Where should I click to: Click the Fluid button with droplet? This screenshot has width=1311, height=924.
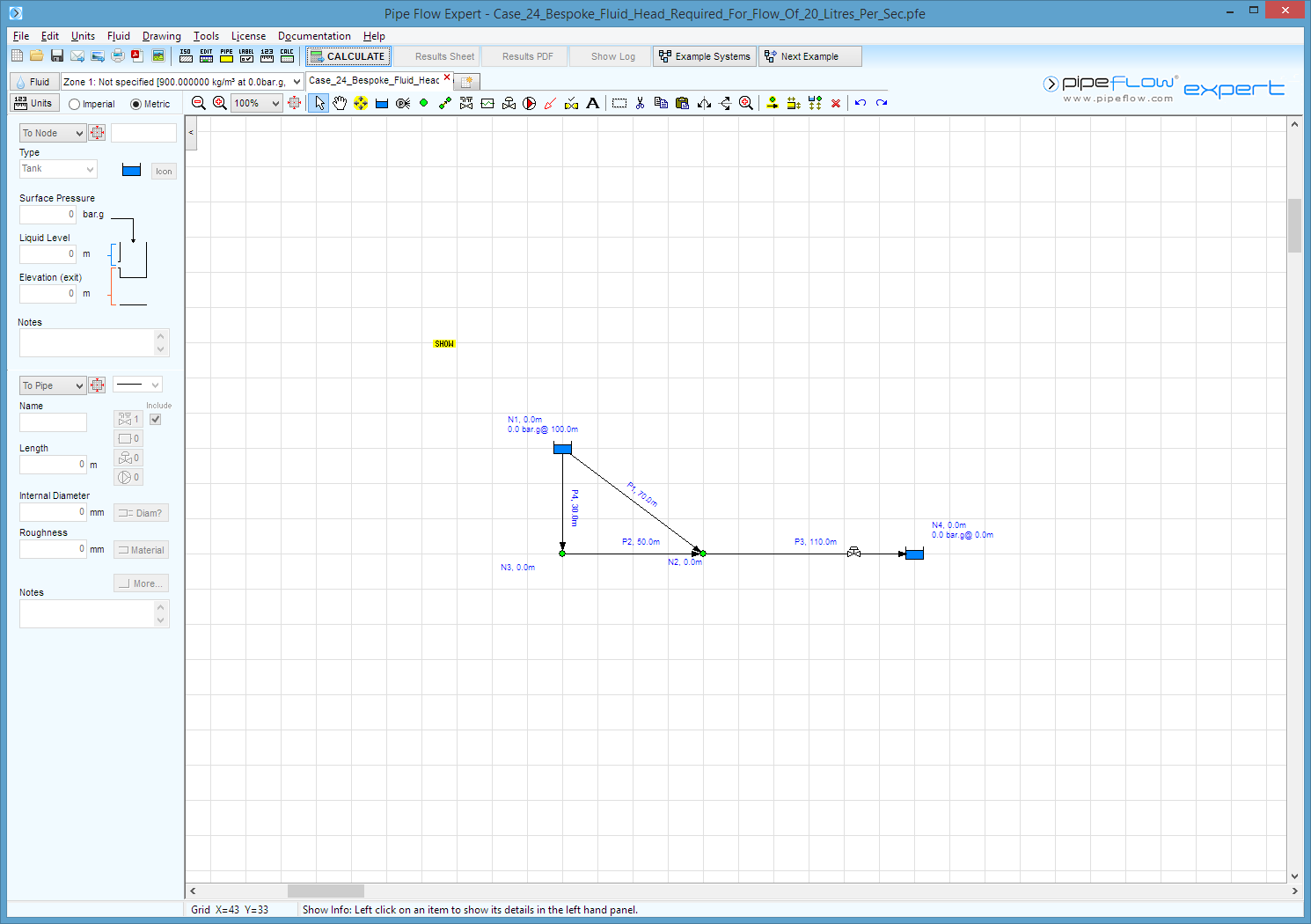[x=34, y=82]
